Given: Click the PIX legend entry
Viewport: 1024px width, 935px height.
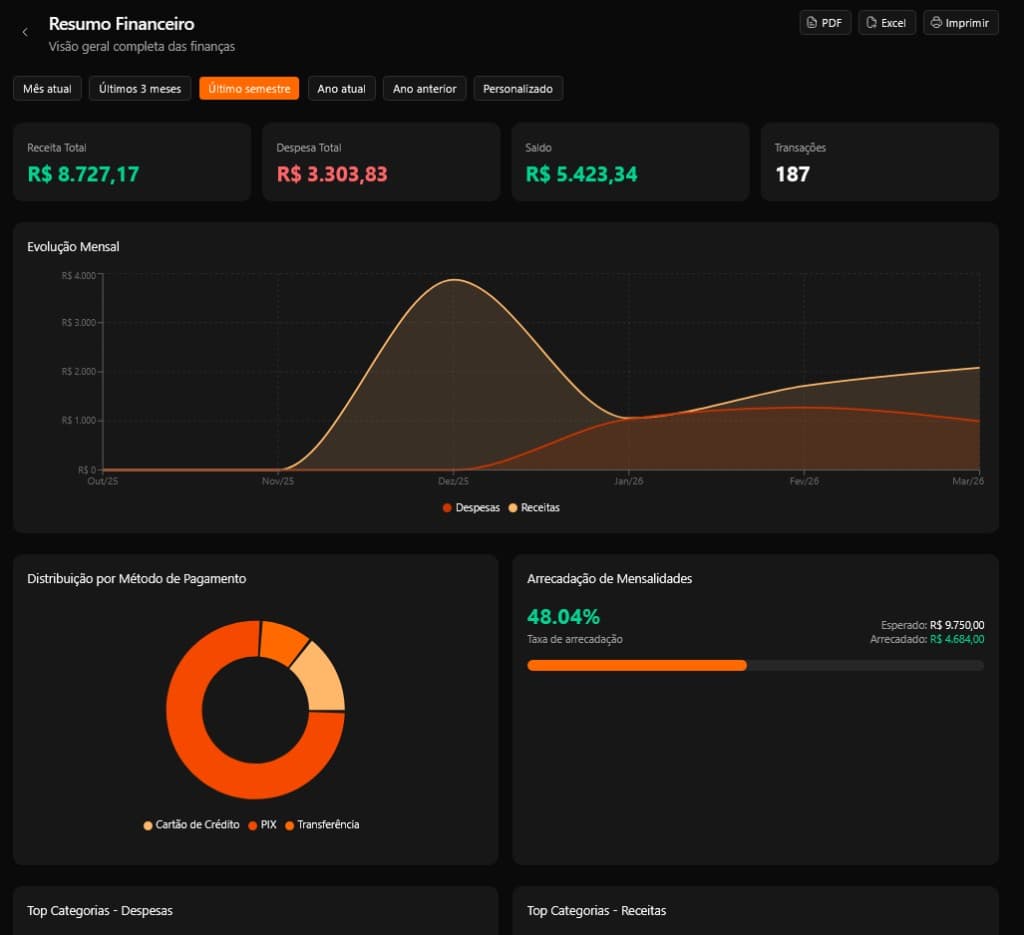Looking at the screenshot, I should [261, 825].
